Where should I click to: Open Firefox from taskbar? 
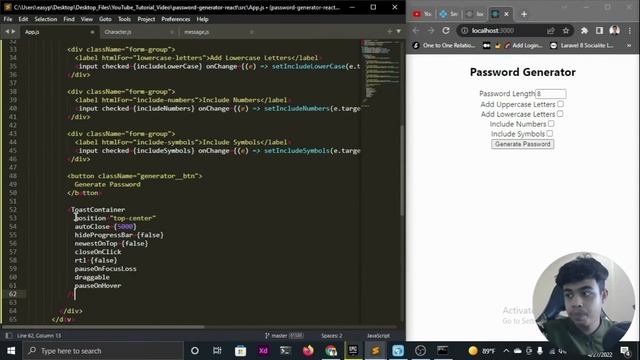click(308, 351)
